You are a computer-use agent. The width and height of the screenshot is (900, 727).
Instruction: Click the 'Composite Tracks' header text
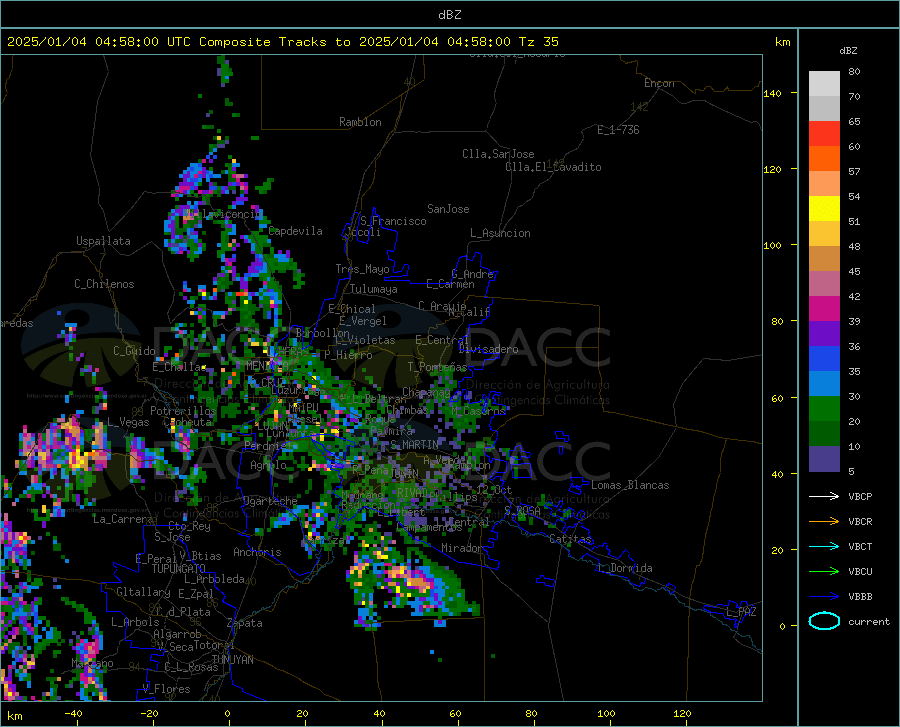click(x=266, y=42)
